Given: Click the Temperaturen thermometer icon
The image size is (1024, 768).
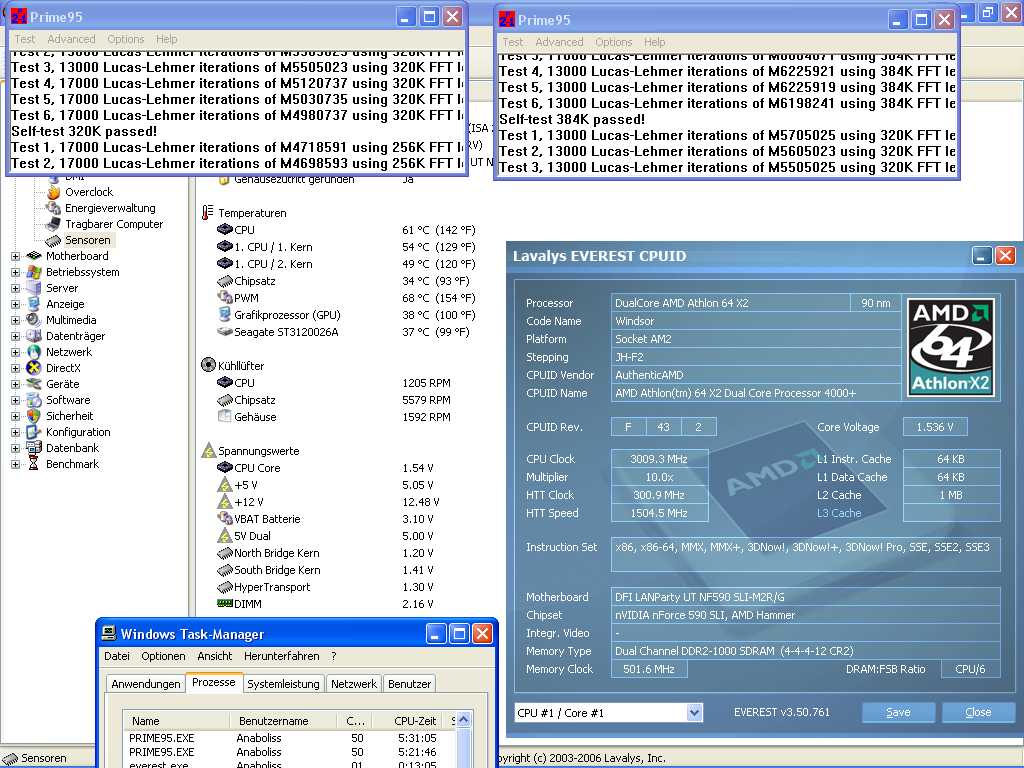Looking at the screenshot, I should click(208, 213).
